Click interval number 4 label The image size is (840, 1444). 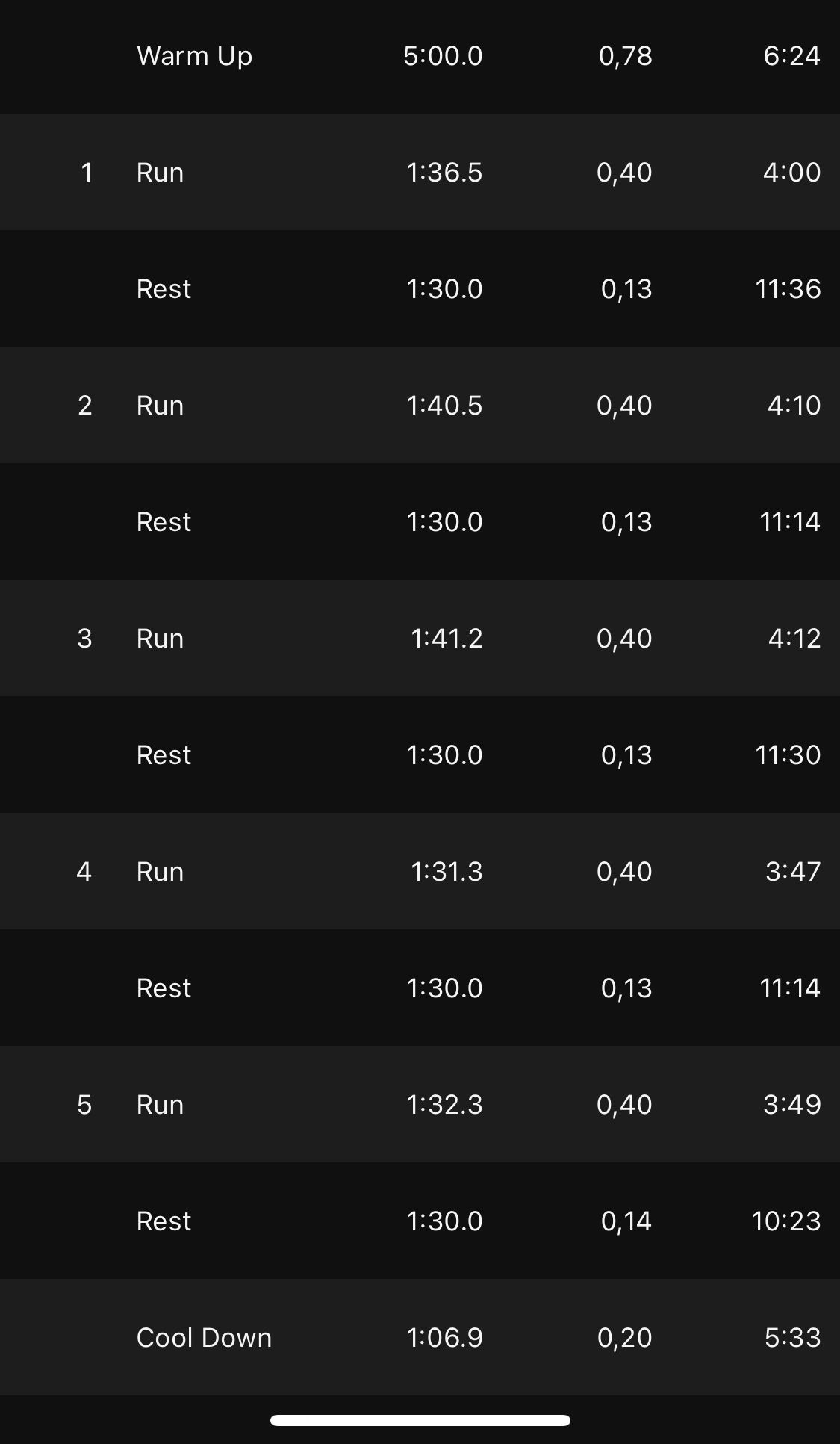(84, 872)
